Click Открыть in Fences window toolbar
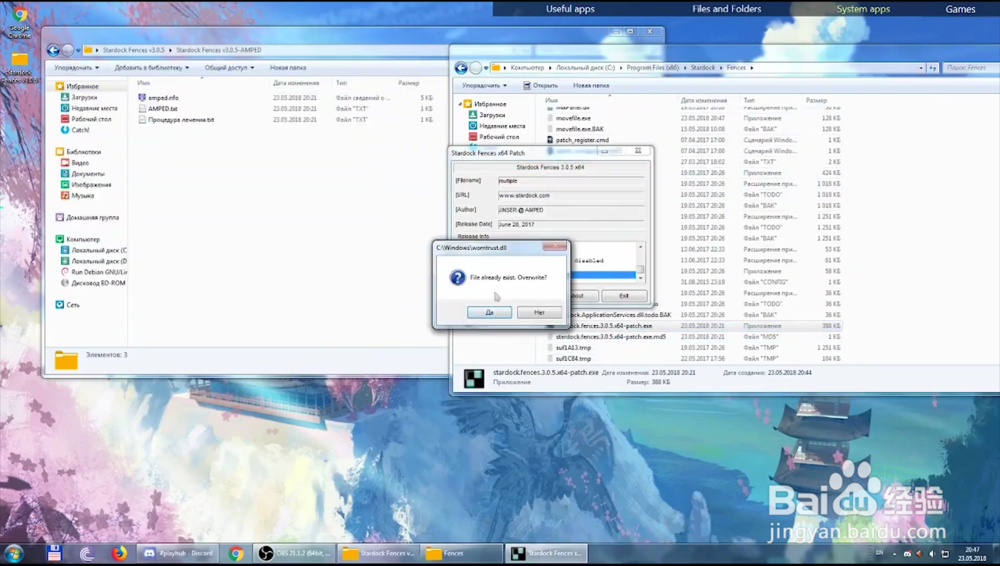Screen dimensions: 1000x566 tap(540, 86)
